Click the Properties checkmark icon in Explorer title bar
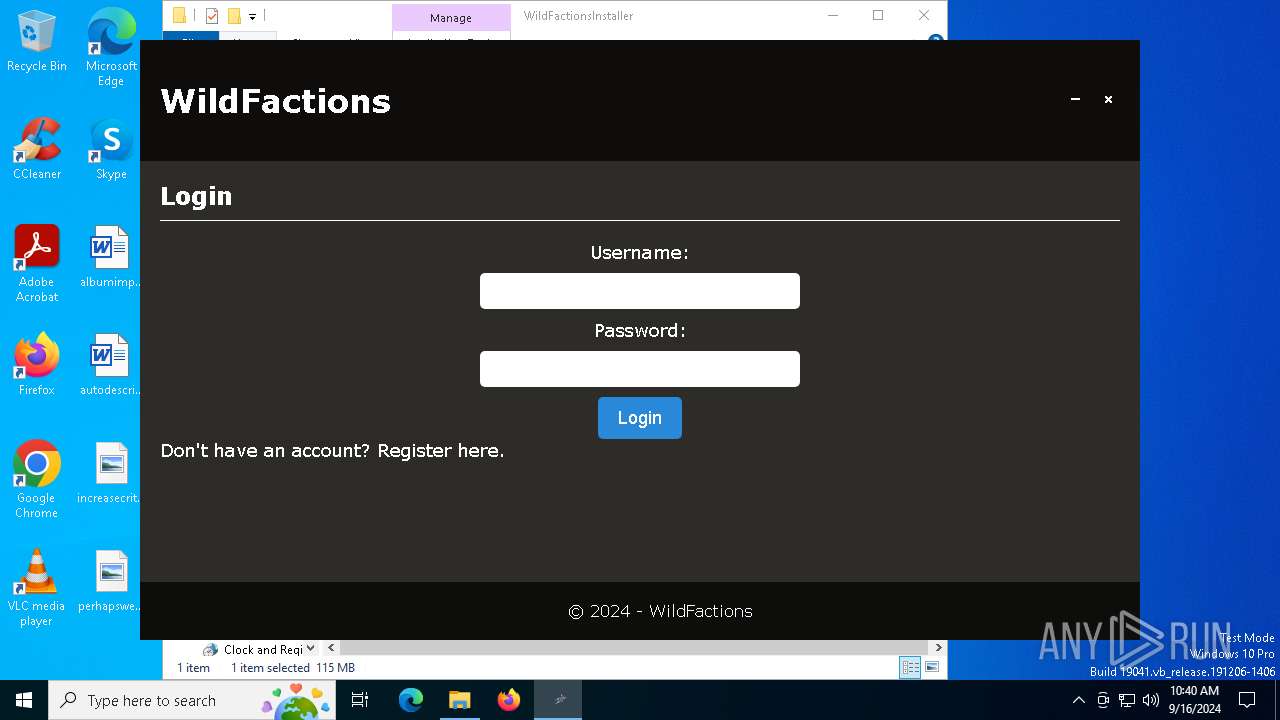Image resolution: width=1280 pixels, height=720 pixels. tap(212, 16)
